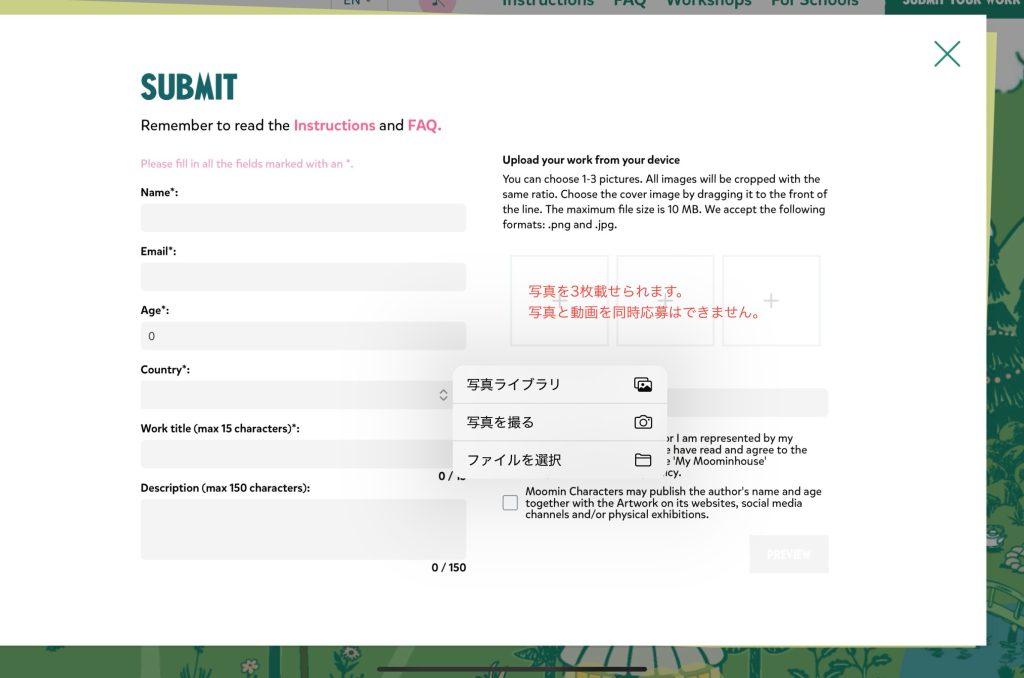This screenshot has height=678, width=1024.
Task: Tap the photo library icon in popup menu
Action: click(x=643, y=385)
